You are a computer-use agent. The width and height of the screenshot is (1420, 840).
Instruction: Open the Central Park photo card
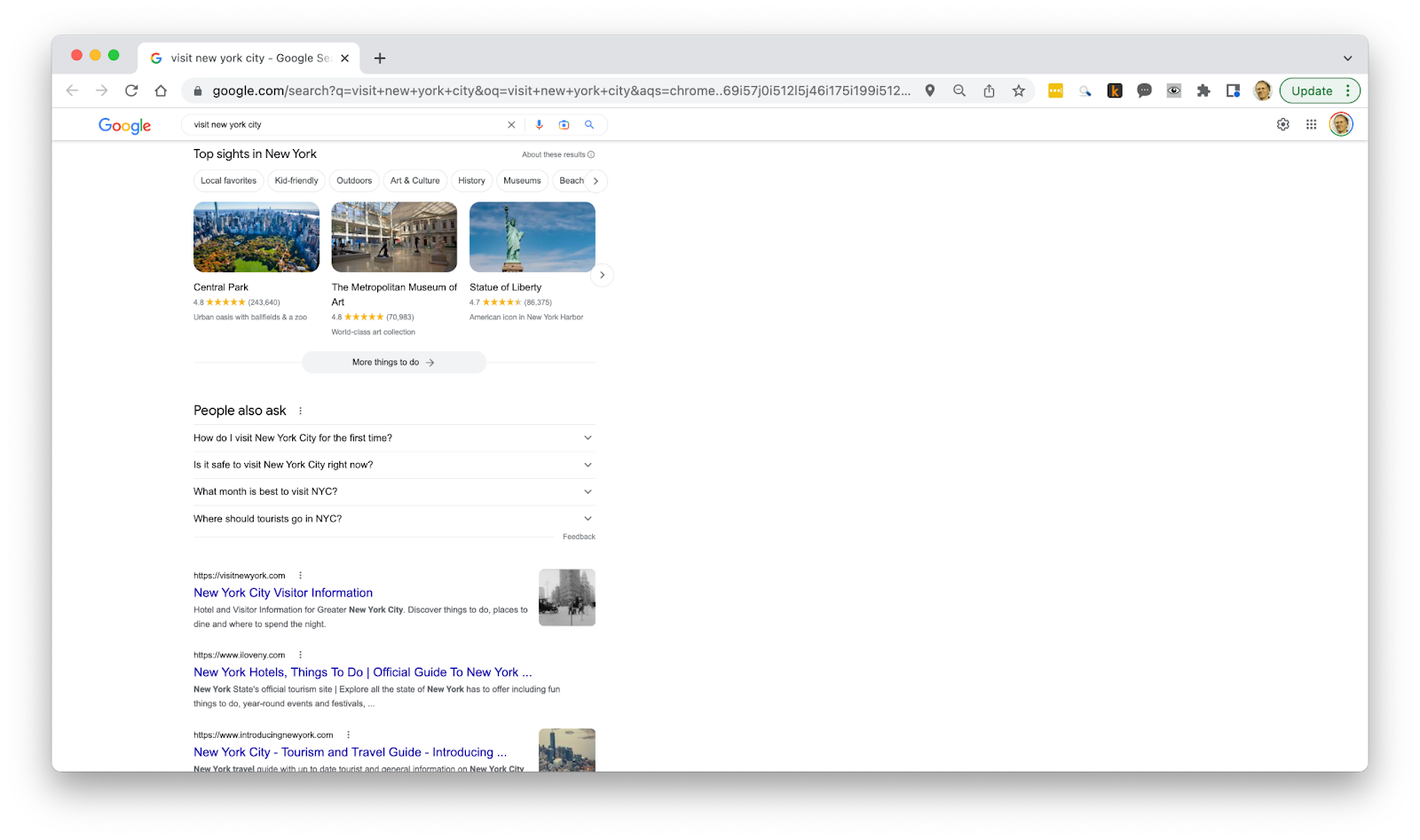pyautogui.click(x=256, y=237)
